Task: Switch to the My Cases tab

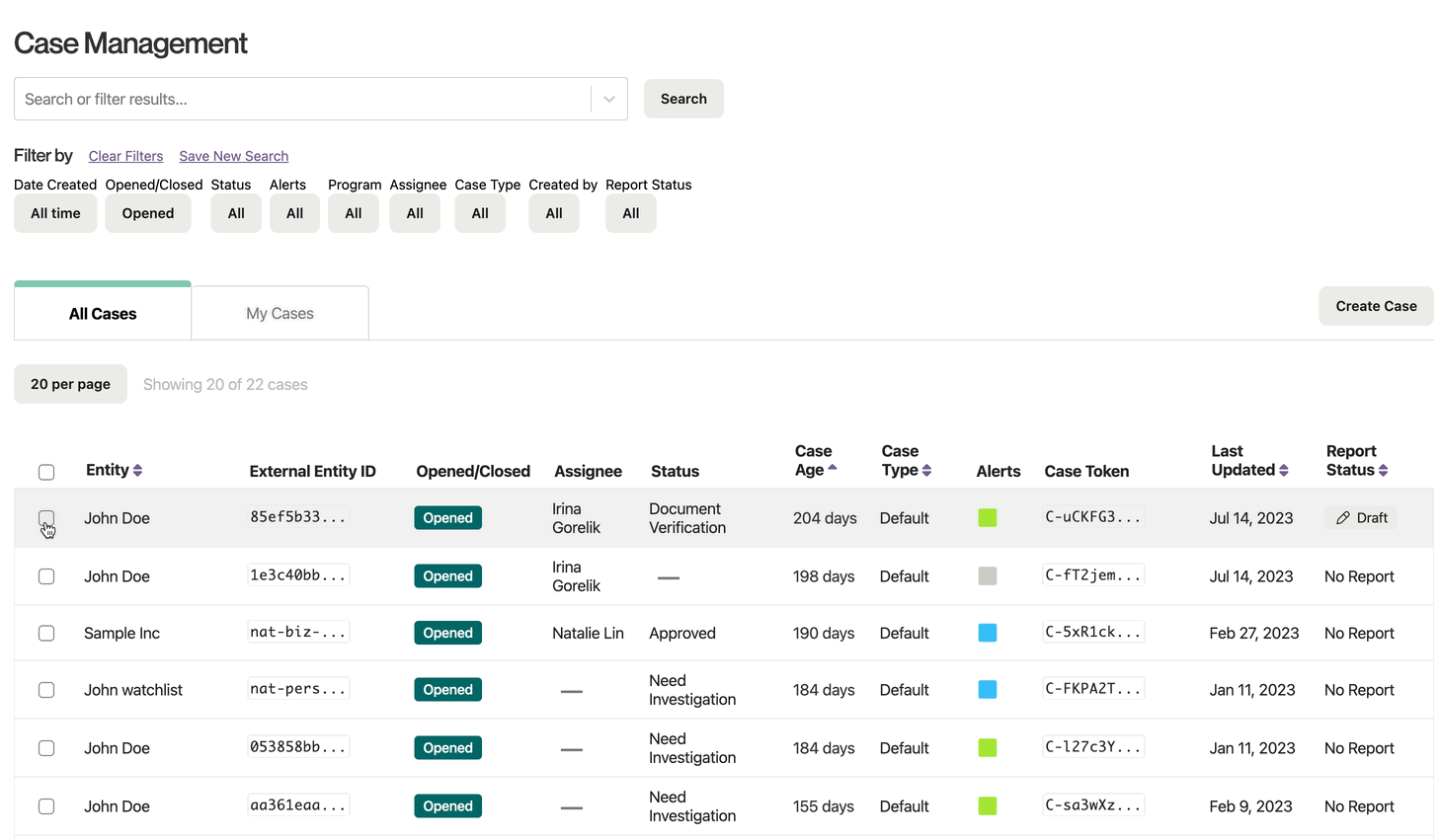Action: (280, 313)
